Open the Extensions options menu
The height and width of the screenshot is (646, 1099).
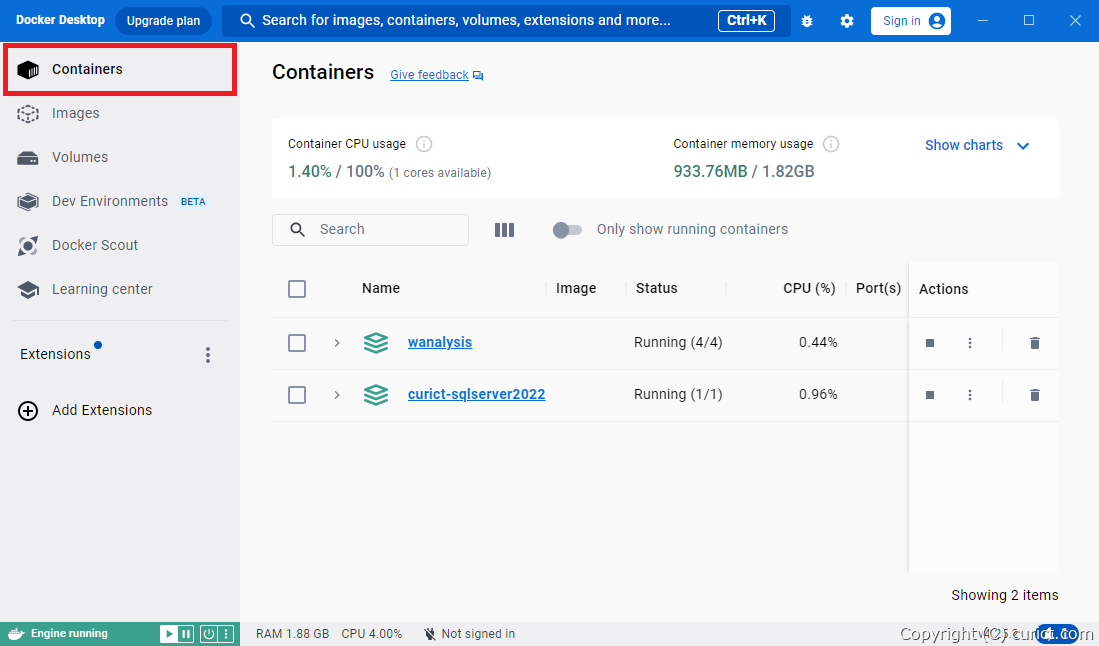(208, 355)
